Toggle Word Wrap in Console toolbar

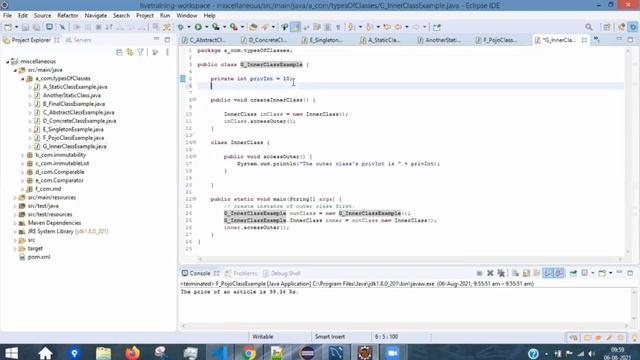click(x=536, y=273)
